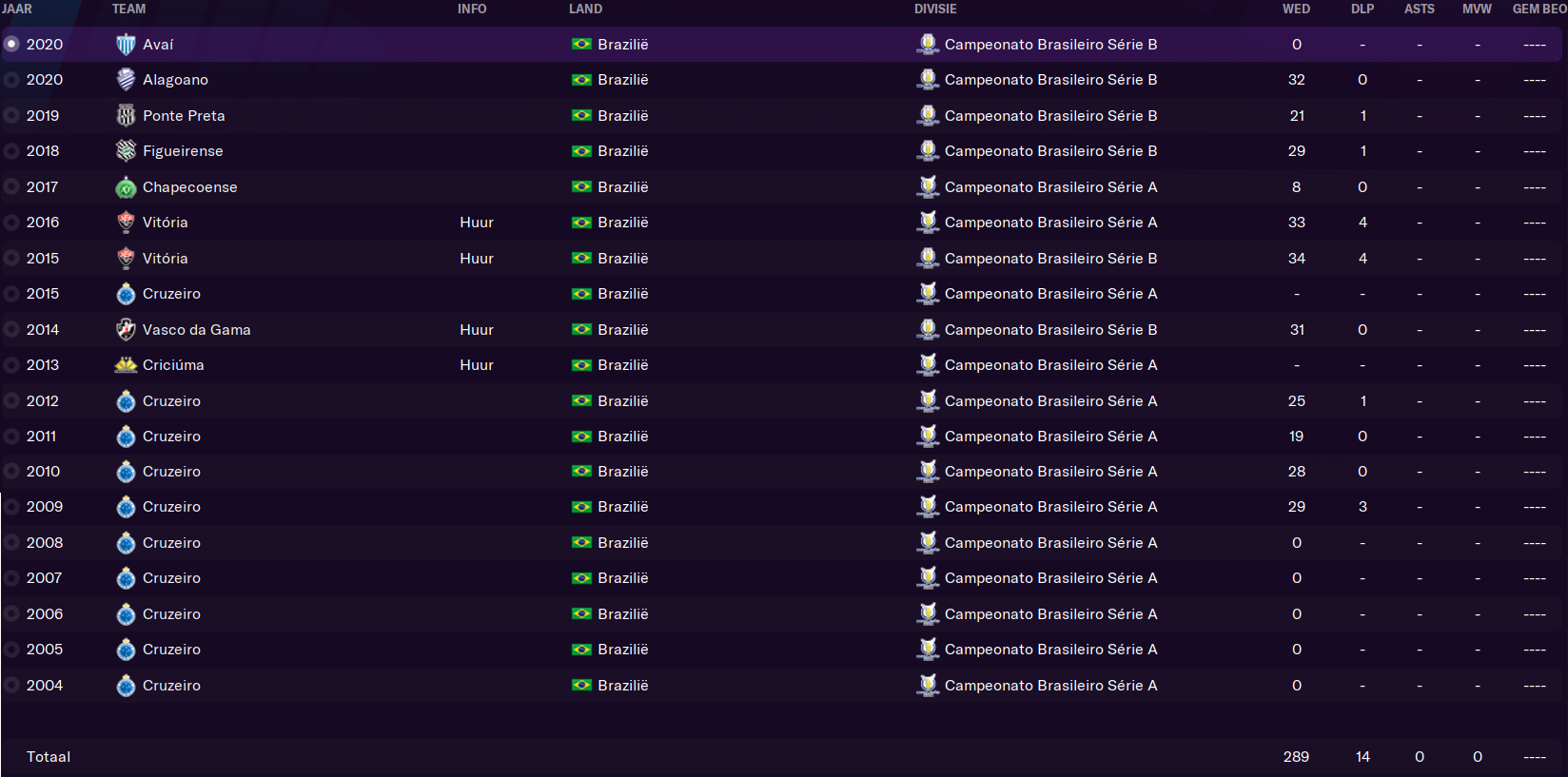This screenshot has width=1568, height=777.
Task: Sort by the DIVISIE column header
Action: [935, 9]
